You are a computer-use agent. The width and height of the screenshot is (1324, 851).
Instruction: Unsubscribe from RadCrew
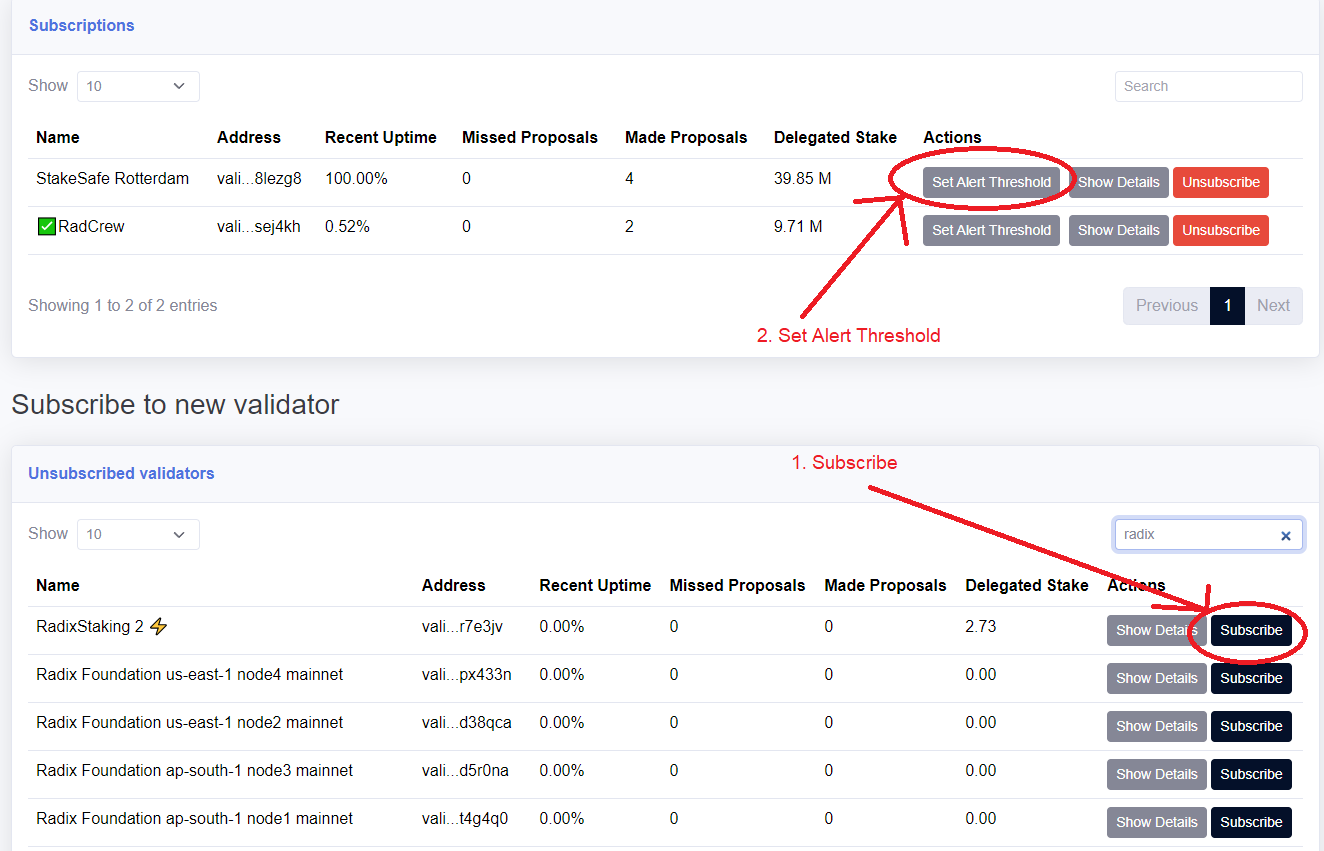coord(1221,230)
